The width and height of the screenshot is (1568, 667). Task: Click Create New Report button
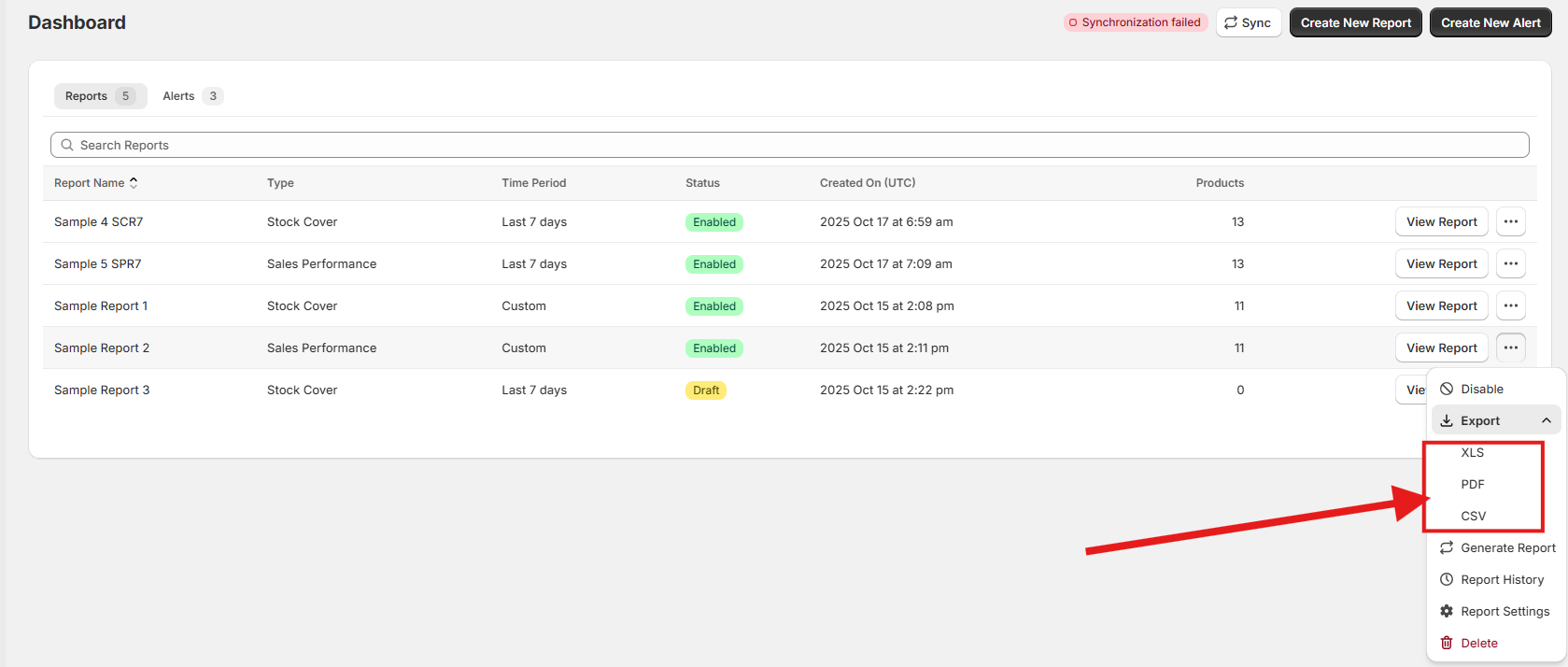[1355, 22]
